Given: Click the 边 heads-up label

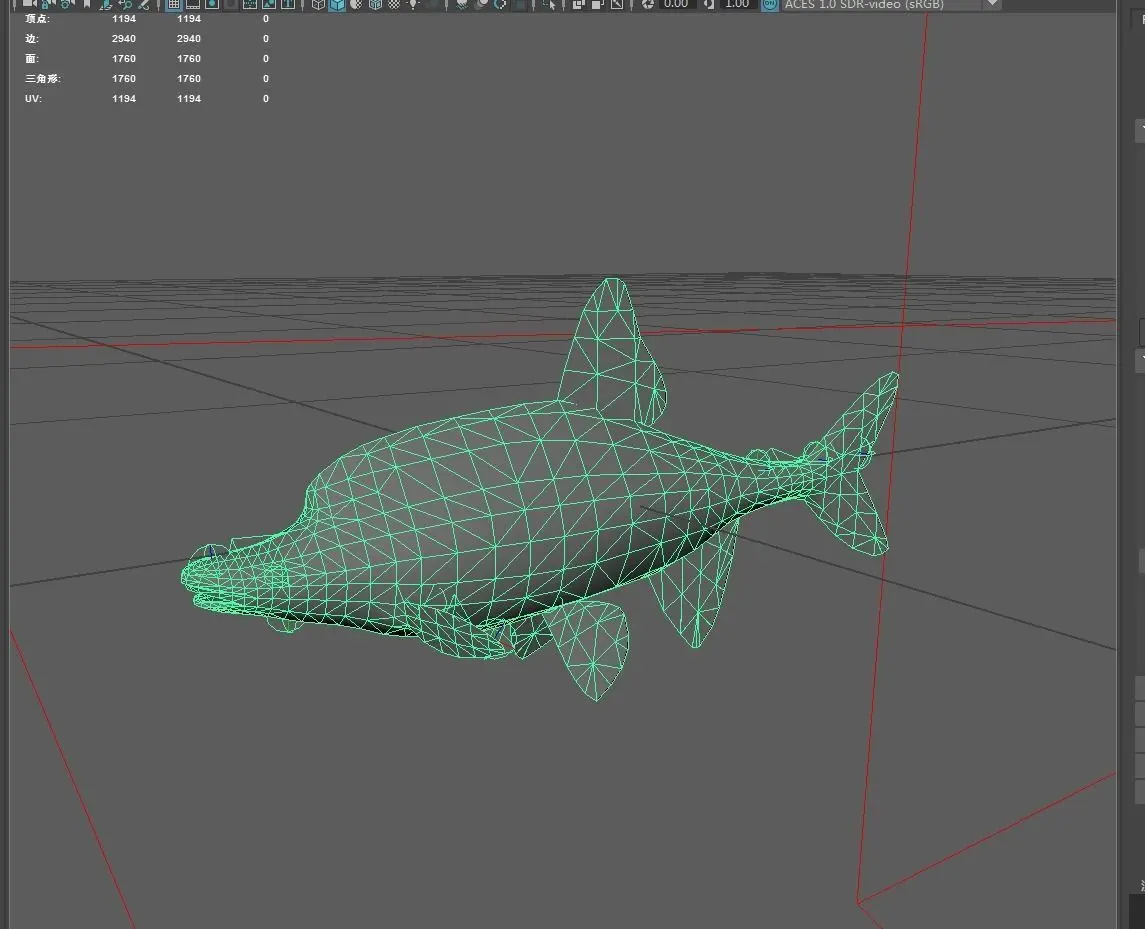Looking at the screenshot, I should pos(31,38).
